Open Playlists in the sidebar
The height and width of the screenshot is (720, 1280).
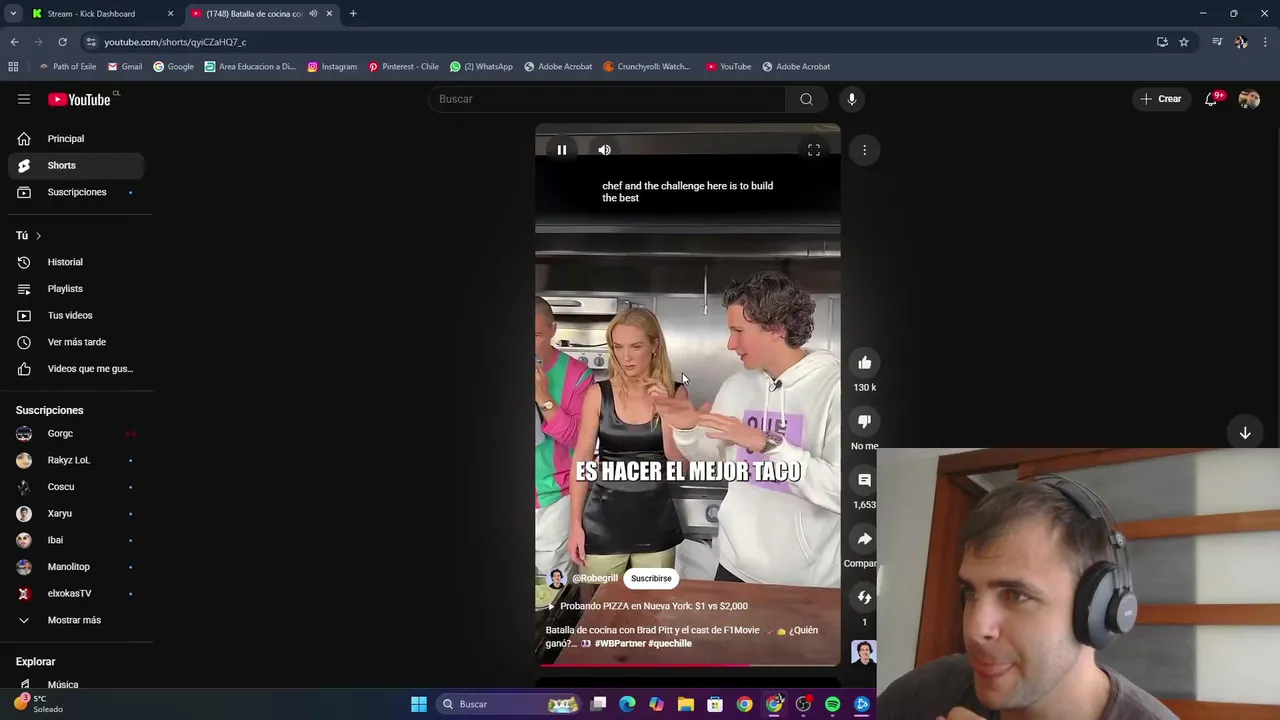click(75, 289)
